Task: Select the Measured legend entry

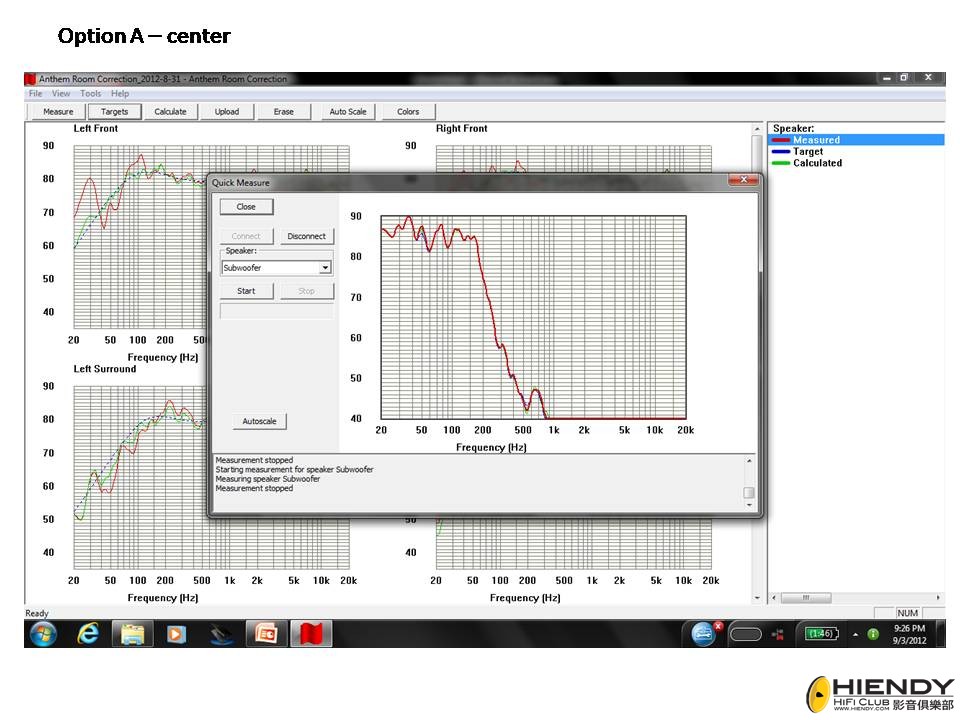Action: pyautogui.click(x=855, y=140)
